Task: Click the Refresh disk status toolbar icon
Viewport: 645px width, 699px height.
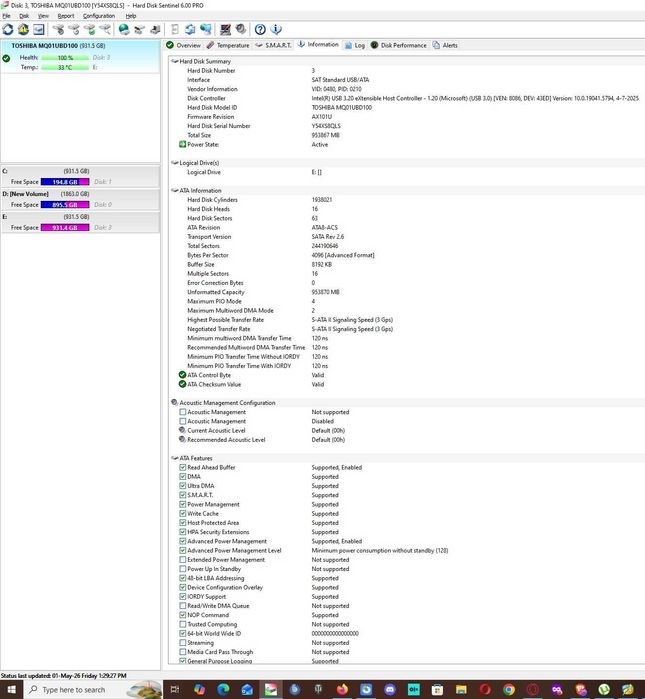Action: coord(8,29)
